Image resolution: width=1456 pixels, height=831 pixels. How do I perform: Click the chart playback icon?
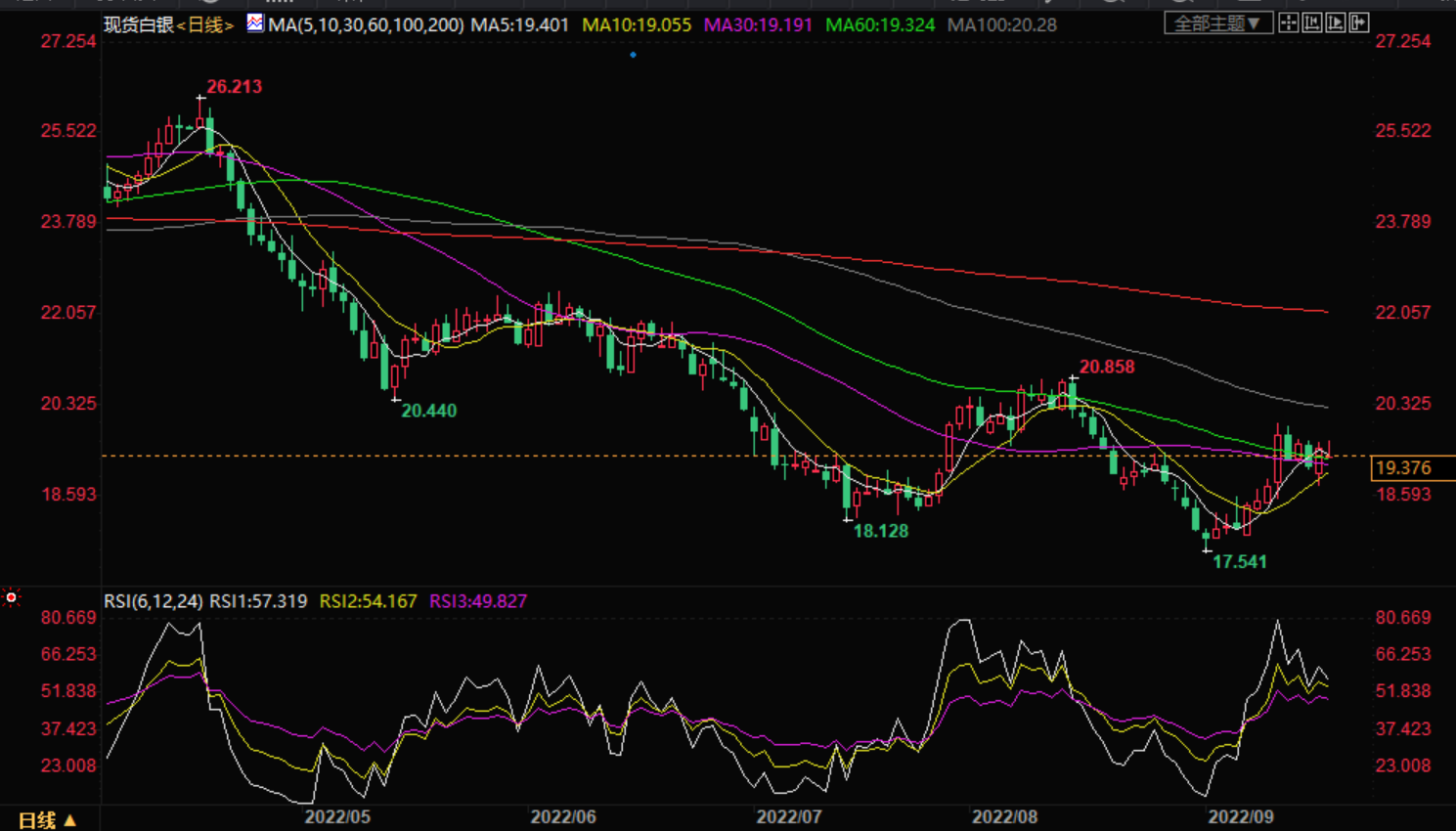(1336, 23)
